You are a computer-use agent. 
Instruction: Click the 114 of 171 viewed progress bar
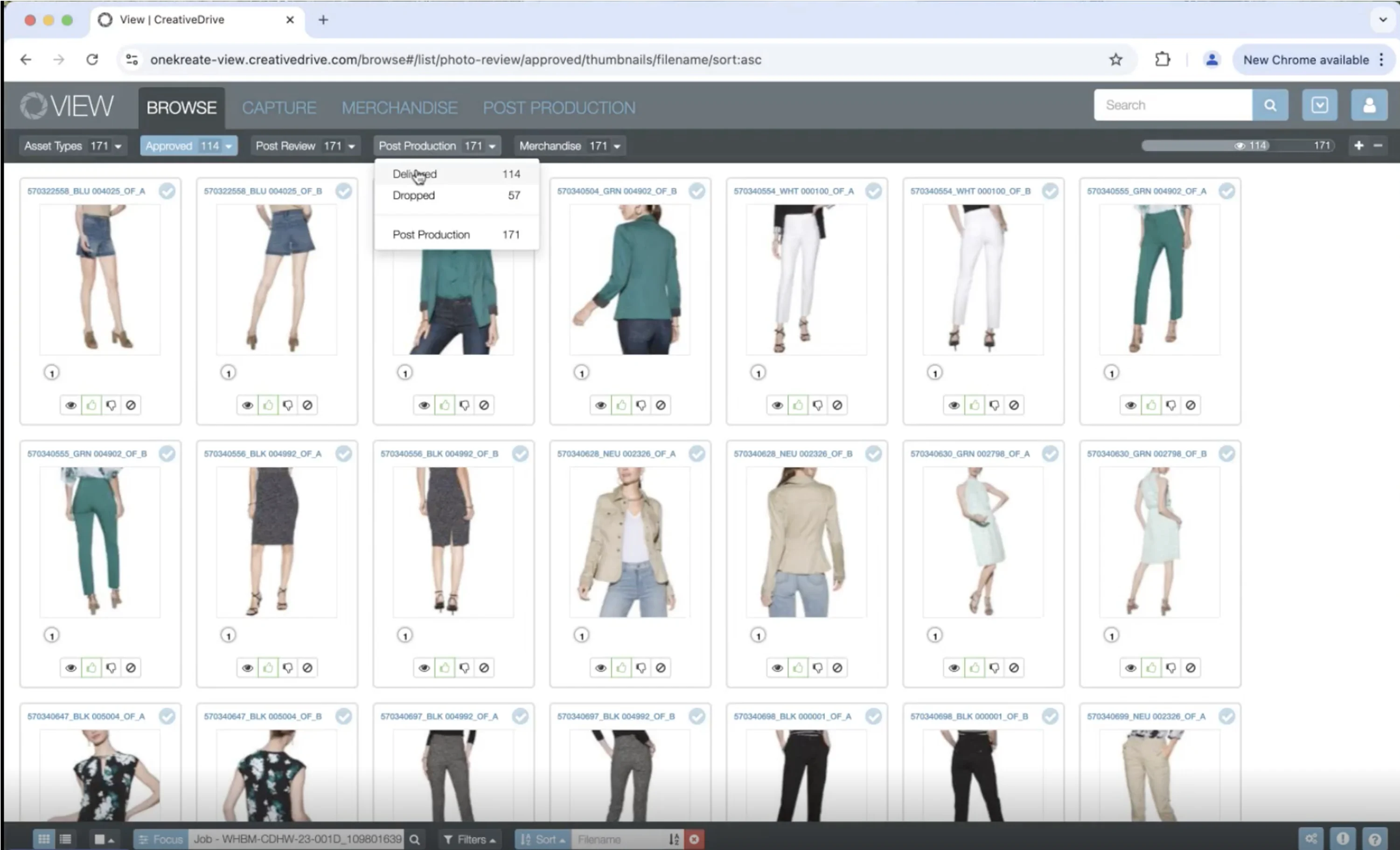(x=1238, y=146)
